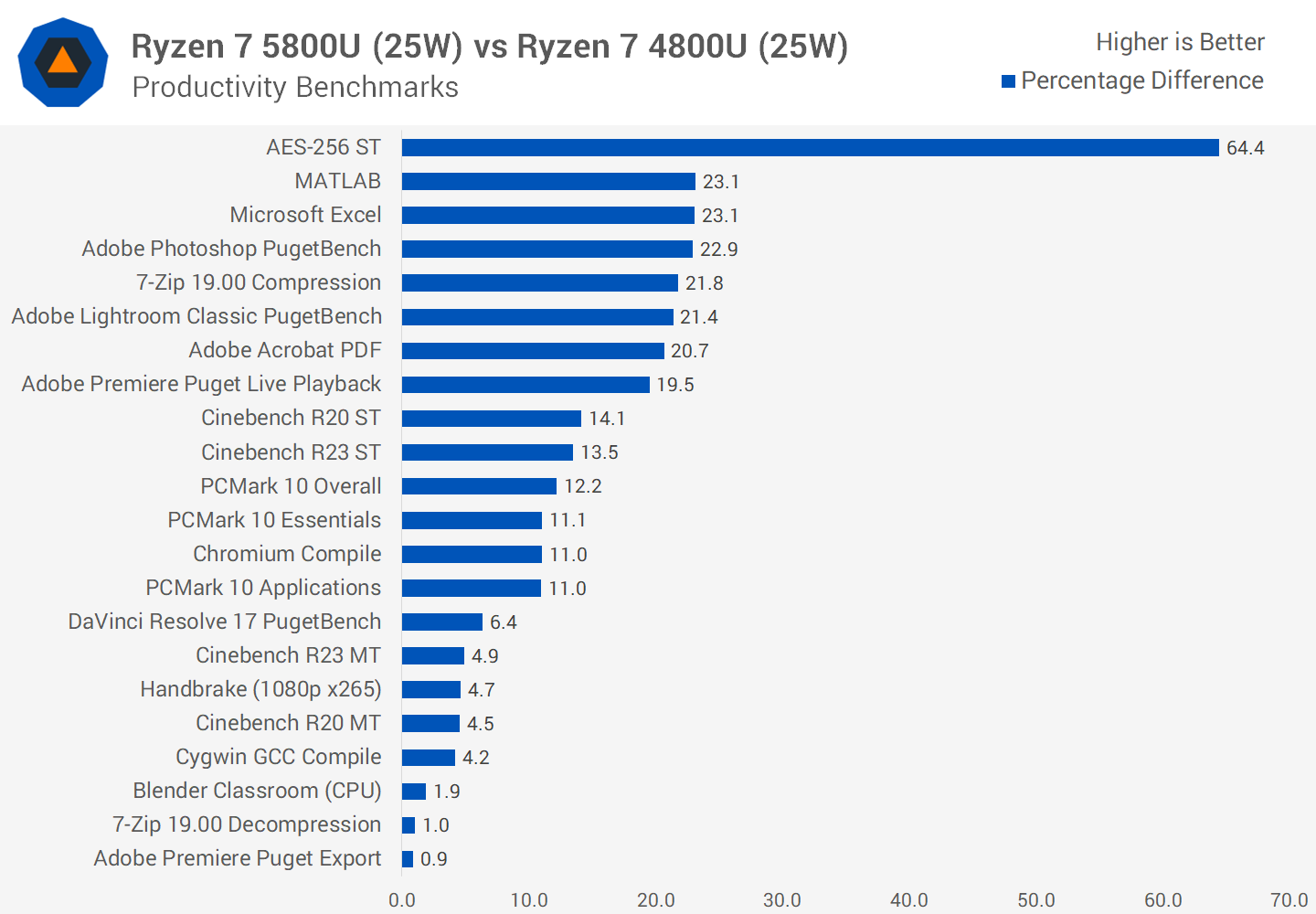Click the 'Adobe Photoshop PugetBench' label
This screenshot has height=914, width=1316.
(x=231, y=249)
